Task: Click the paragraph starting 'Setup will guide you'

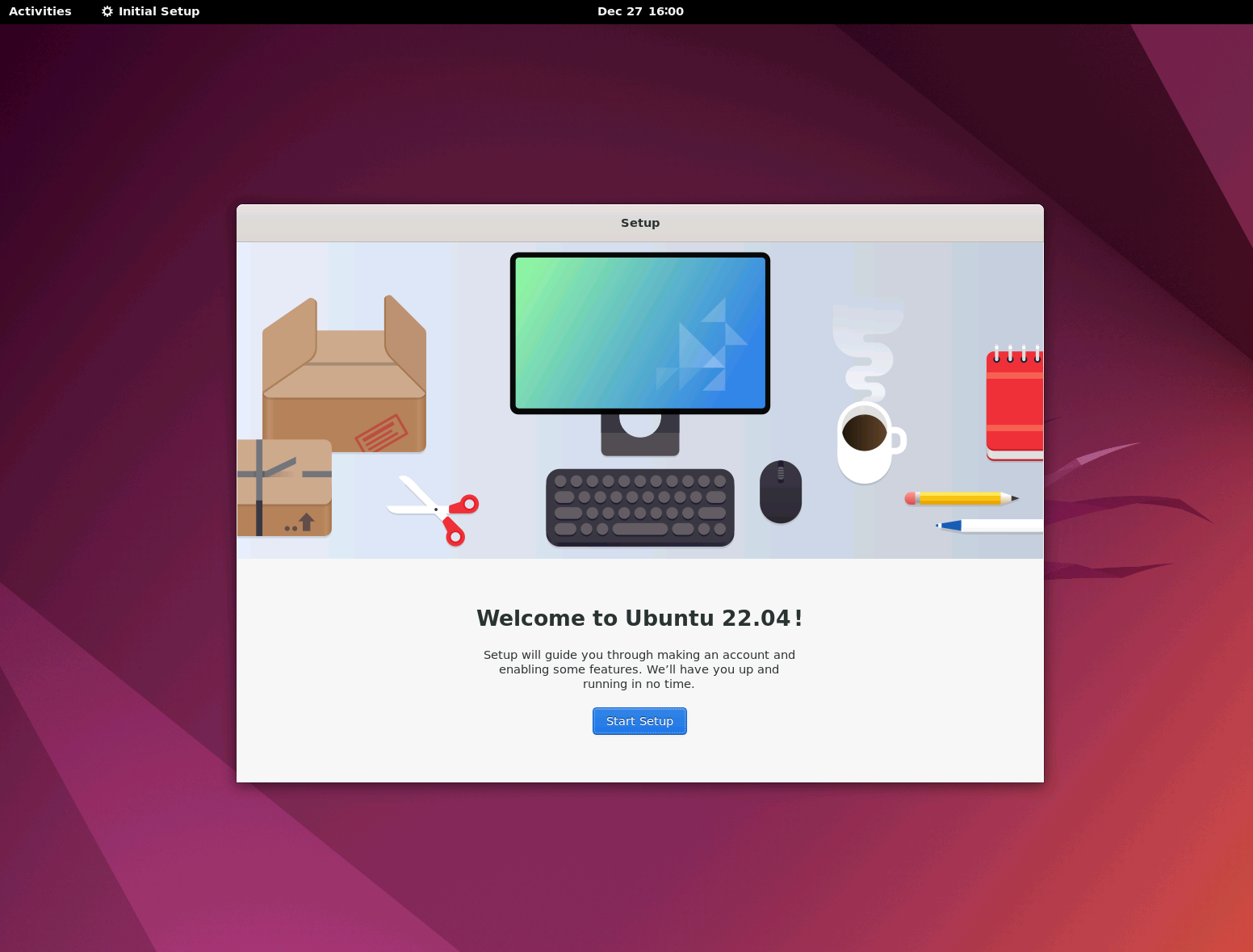Action: 639,669
